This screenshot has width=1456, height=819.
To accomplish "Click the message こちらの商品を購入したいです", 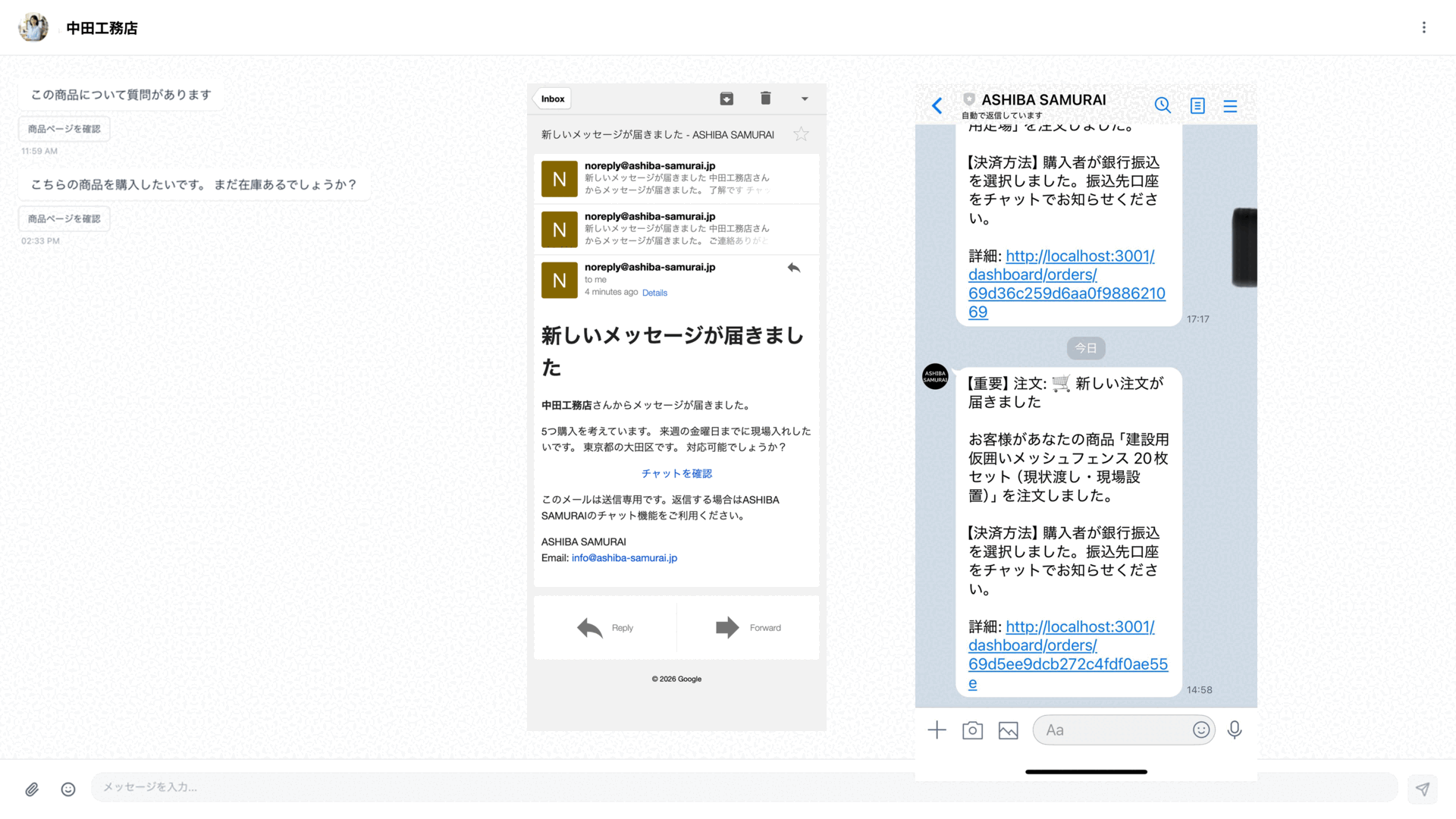I will (x=193, y=185).
